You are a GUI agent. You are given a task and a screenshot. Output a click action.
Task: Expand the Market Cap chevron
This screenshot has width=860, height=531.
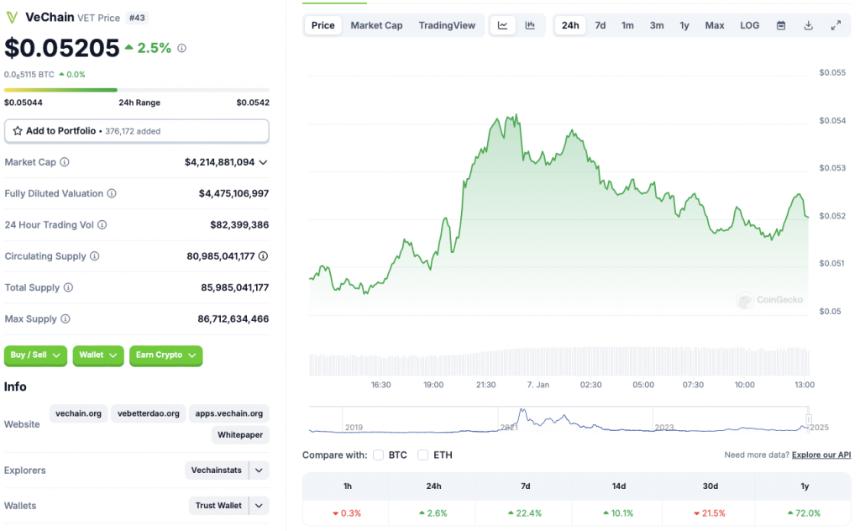click(263, 162)
